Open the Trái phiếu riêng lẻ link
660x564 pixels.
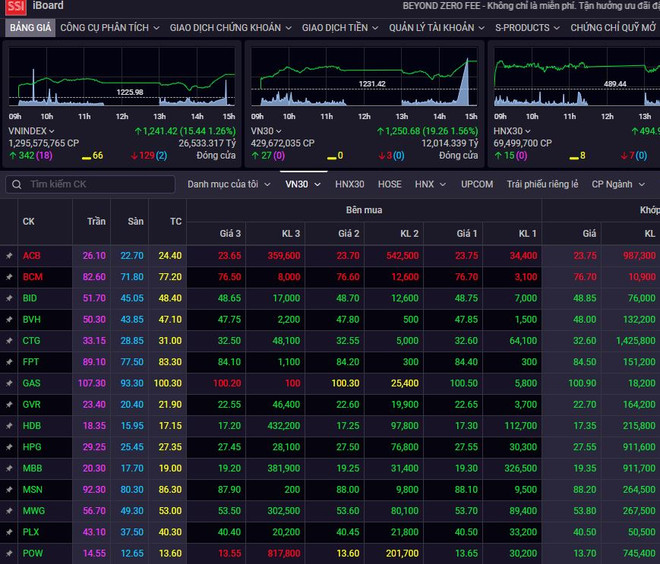(x=542, y=184)
